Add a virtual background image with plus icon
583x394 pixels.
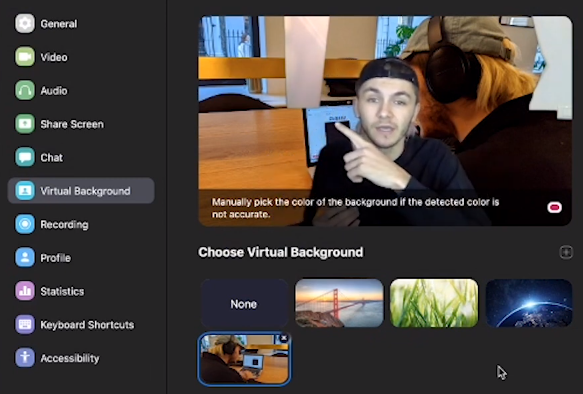click(566, 252)
